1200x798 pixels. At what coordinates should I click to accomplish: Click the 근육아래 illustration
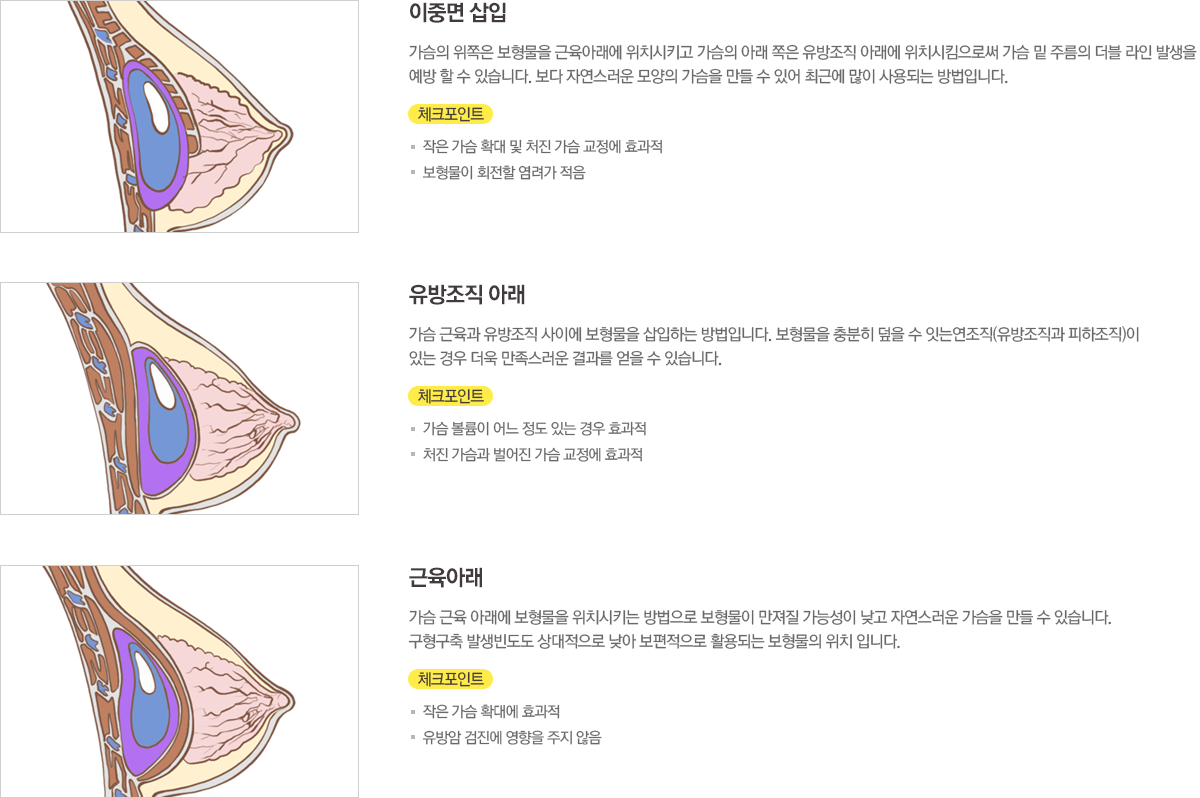tap(179, 681)
